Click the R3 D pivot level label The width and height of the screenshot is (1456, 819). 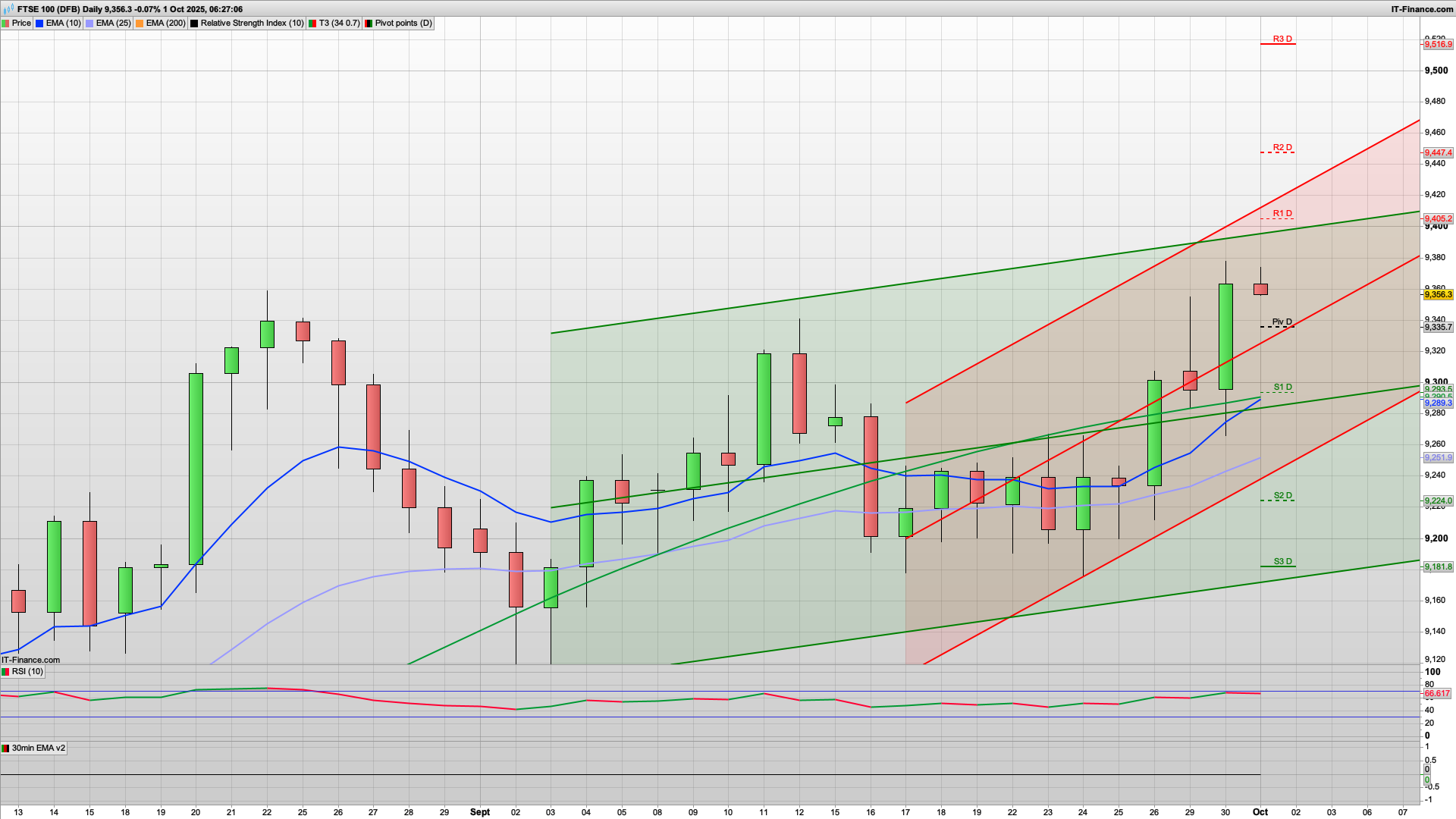pos(1282,39)
